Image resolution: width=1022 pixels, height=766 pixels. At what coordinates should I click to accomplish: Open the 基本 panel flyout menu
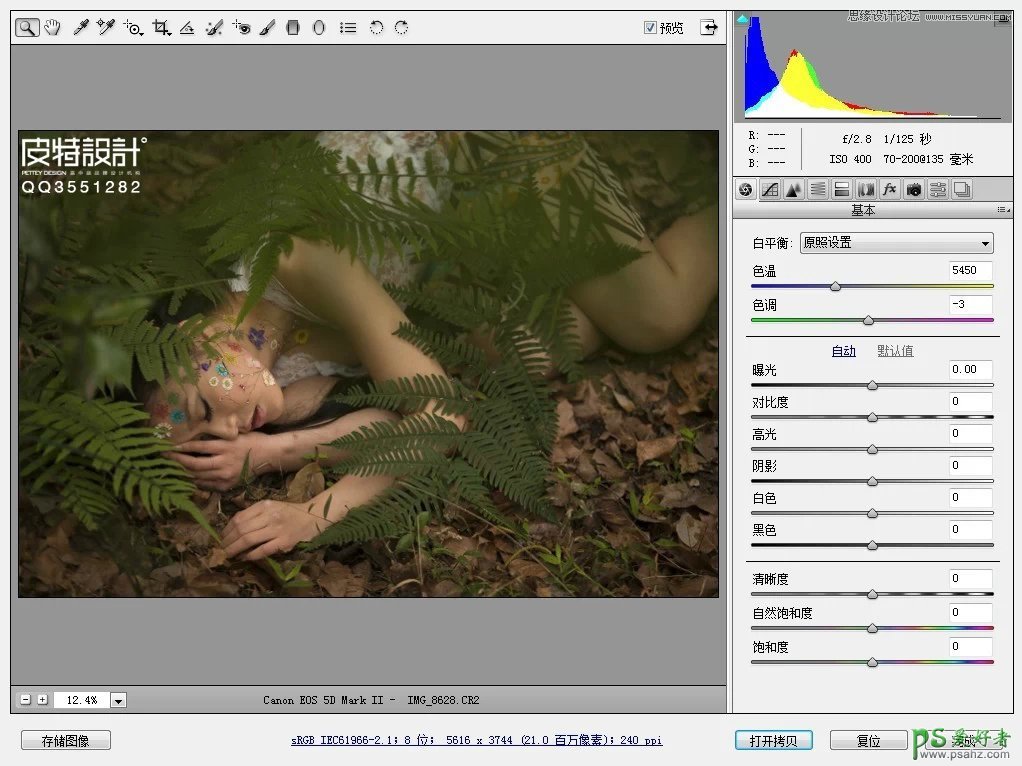tap(1002, 211)
